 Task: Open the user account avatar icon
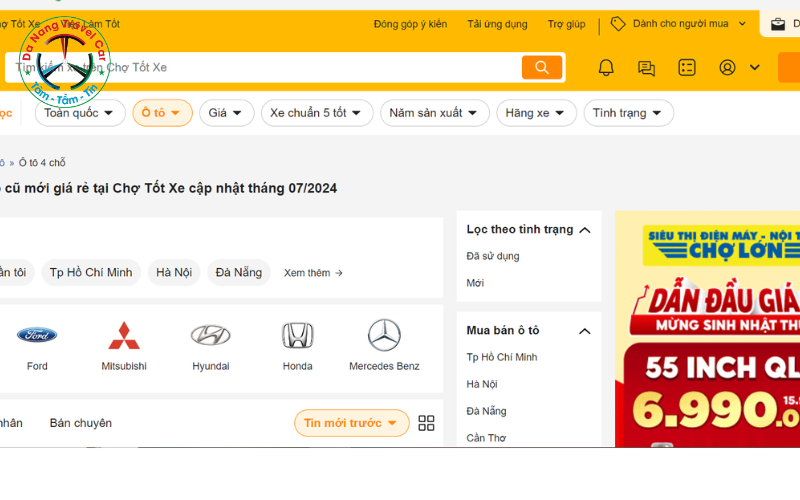(x=727, y=67)
